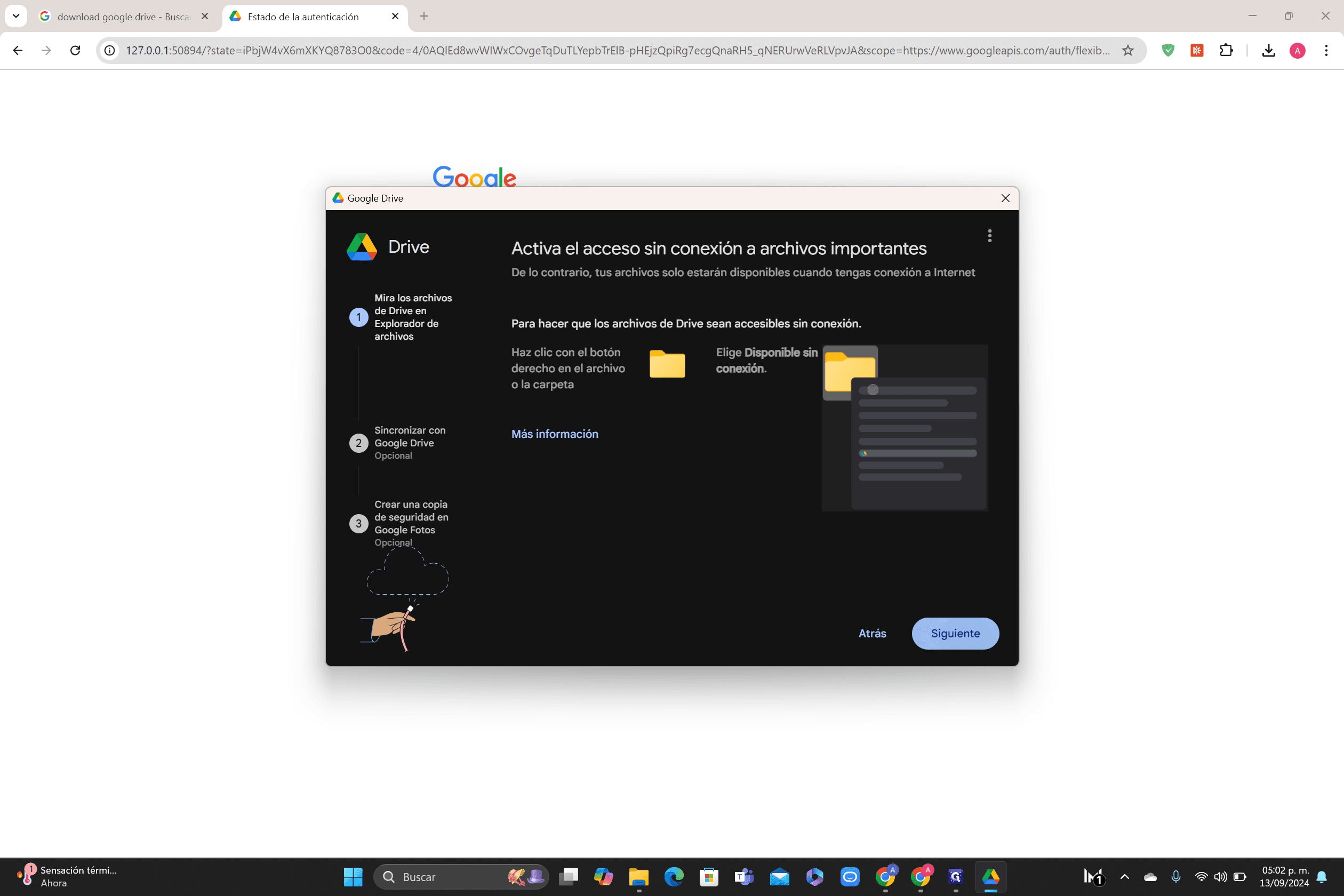Open Chrome's three-dot menu

click(x=1326, y=50)
